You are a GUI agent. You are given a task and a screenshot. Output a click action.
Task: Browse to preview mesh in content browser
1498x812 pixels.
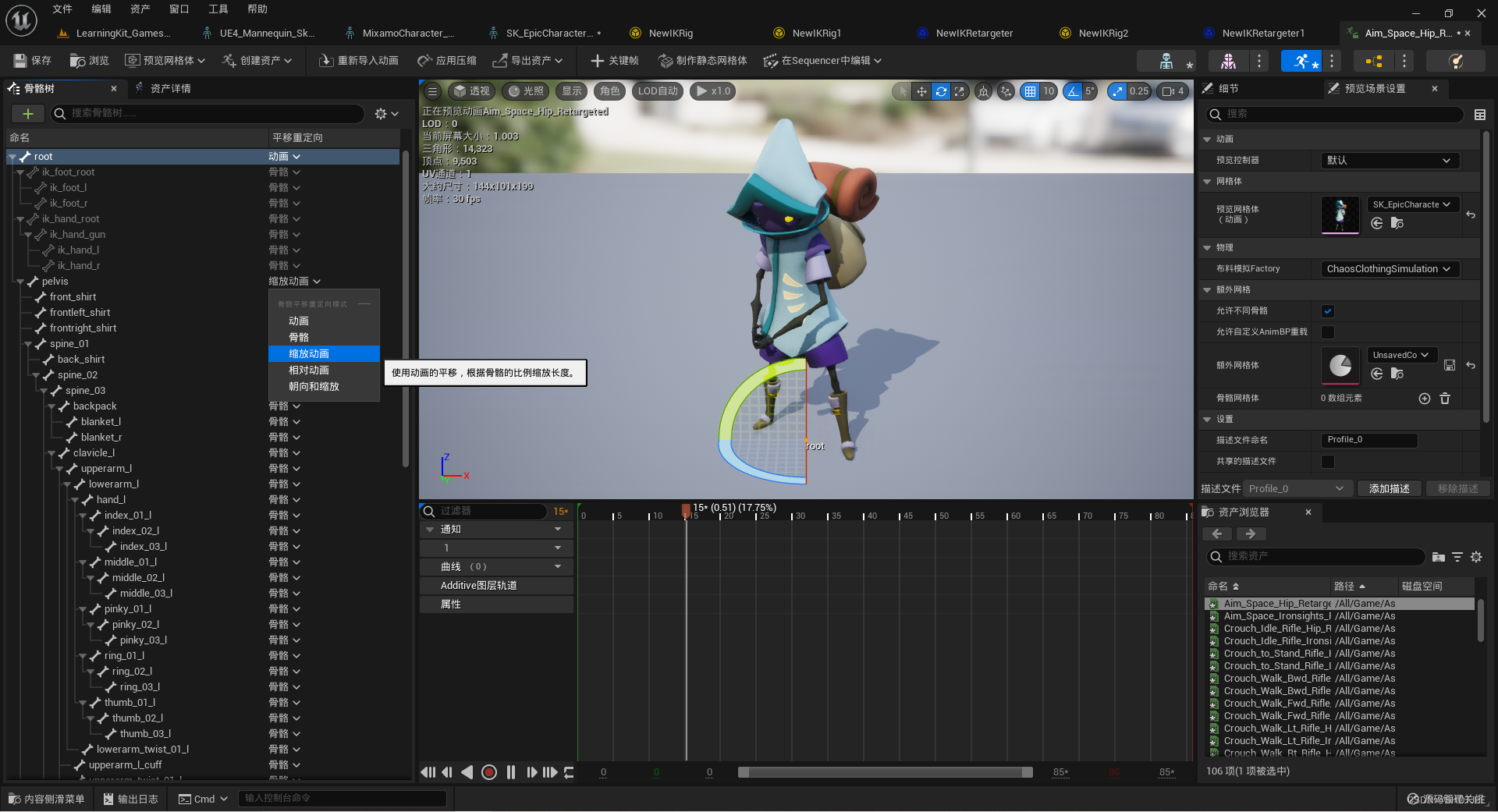click(x=1397, y=224)
